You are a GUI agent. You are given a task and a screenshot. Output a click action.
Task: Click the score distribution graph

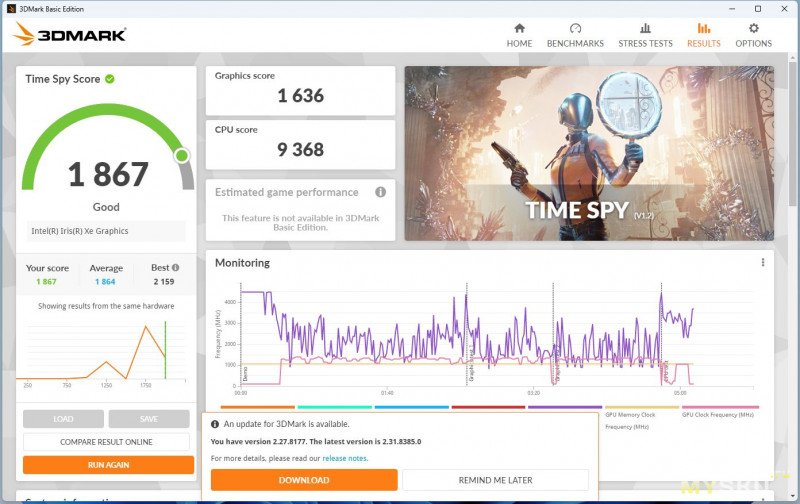click(x=101, y=353)
